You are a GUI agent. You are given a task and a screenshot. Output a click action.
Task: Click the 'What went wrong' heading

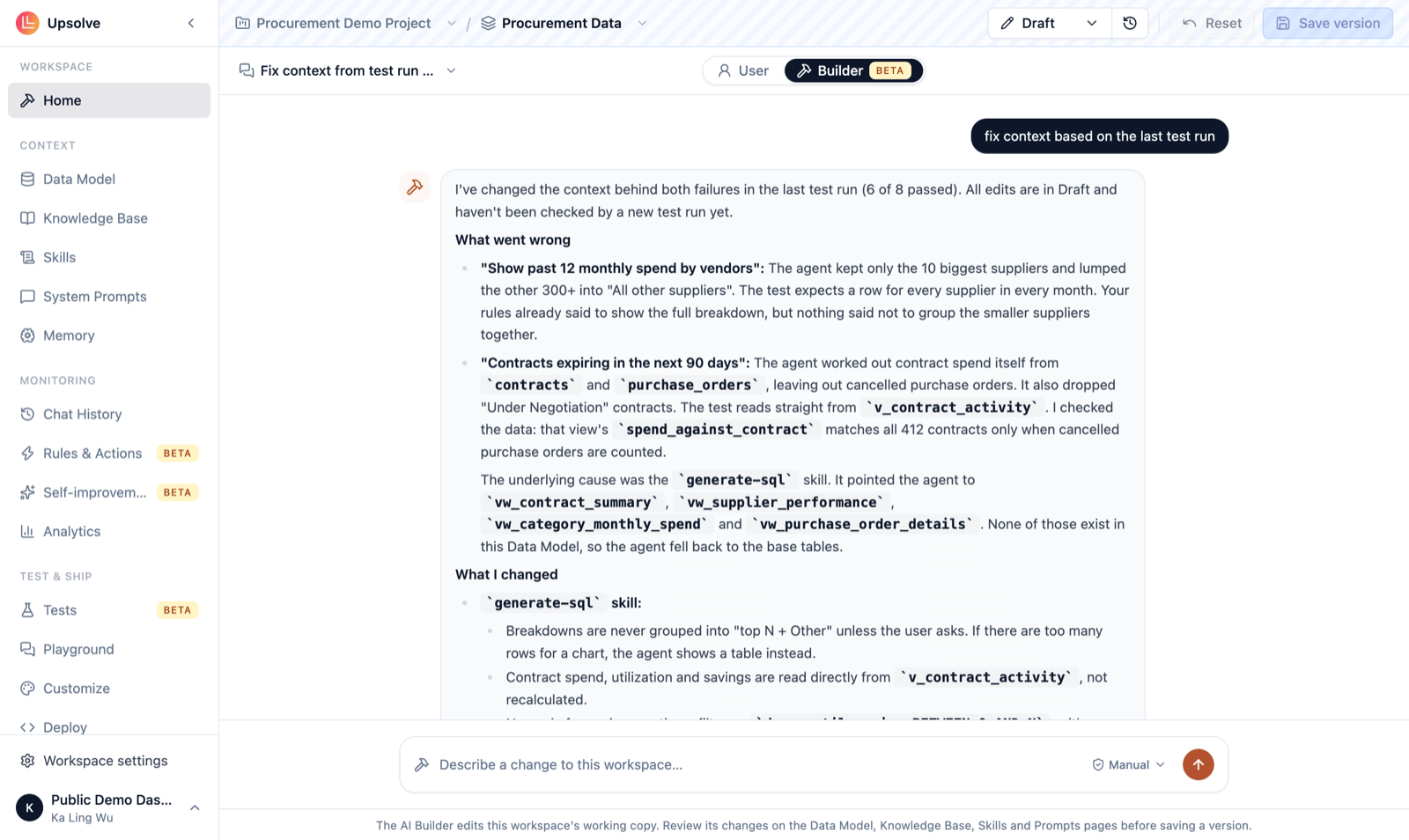513,239
